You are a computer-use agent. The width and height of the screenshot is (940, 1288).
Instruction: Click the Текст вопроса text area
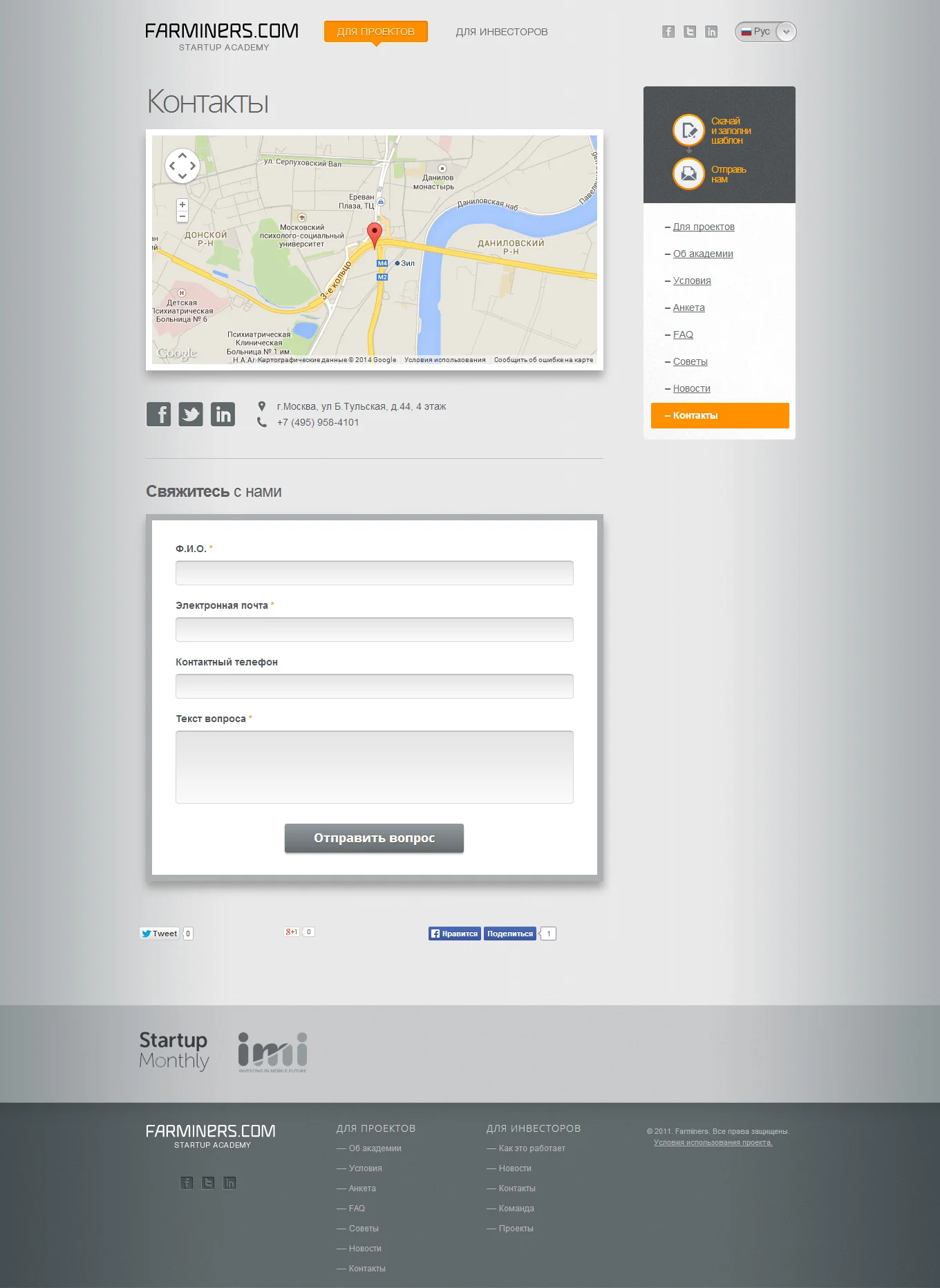375,767
